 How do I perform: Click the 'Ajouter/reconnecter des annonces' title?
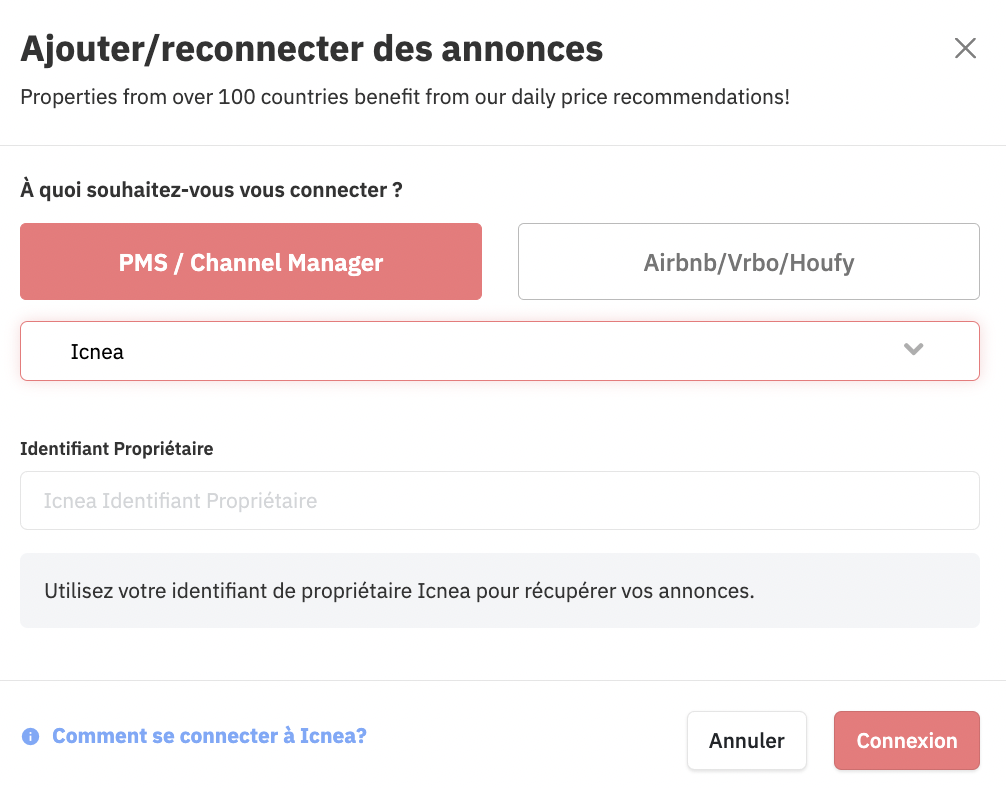312,49
